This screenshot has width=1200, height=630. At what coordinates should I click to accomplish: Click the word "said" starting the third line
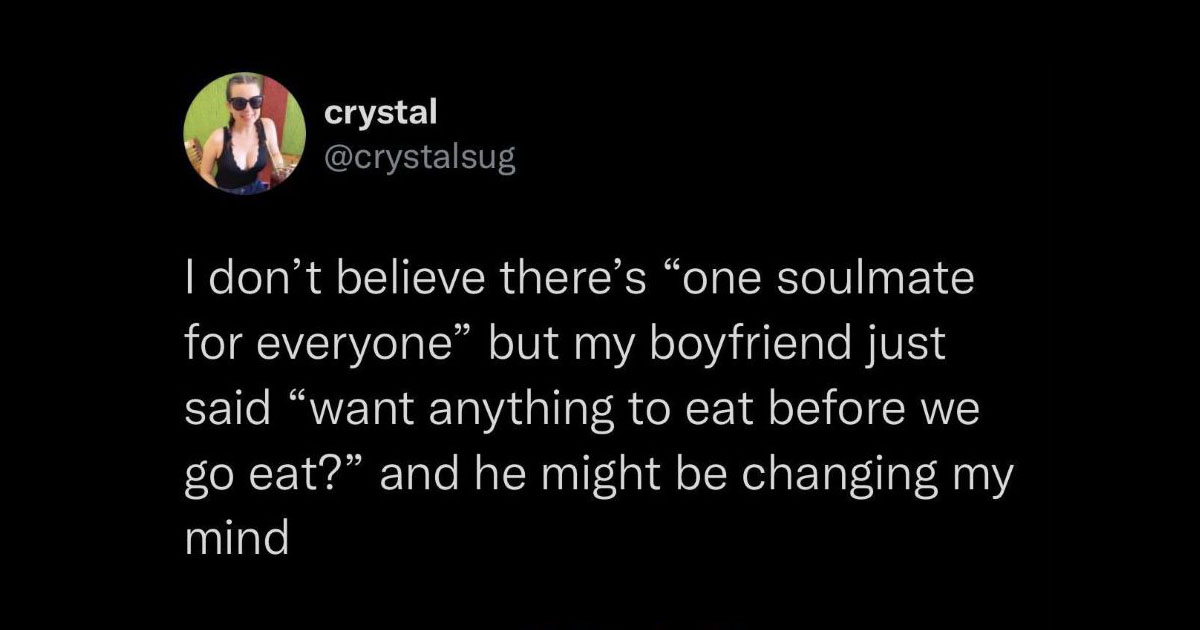tap(220, 409)
